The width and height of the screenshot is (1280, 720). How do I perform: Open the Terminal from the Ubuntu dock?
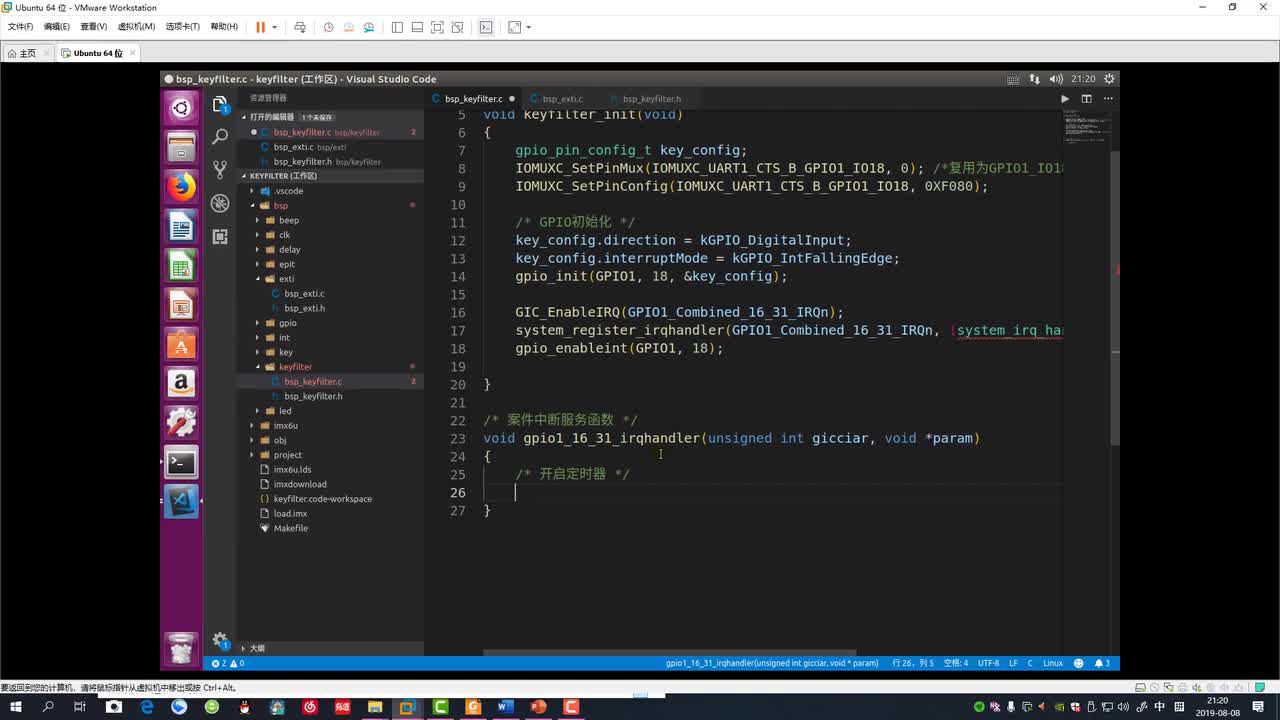pyautogui.click(x=181, y=462)
